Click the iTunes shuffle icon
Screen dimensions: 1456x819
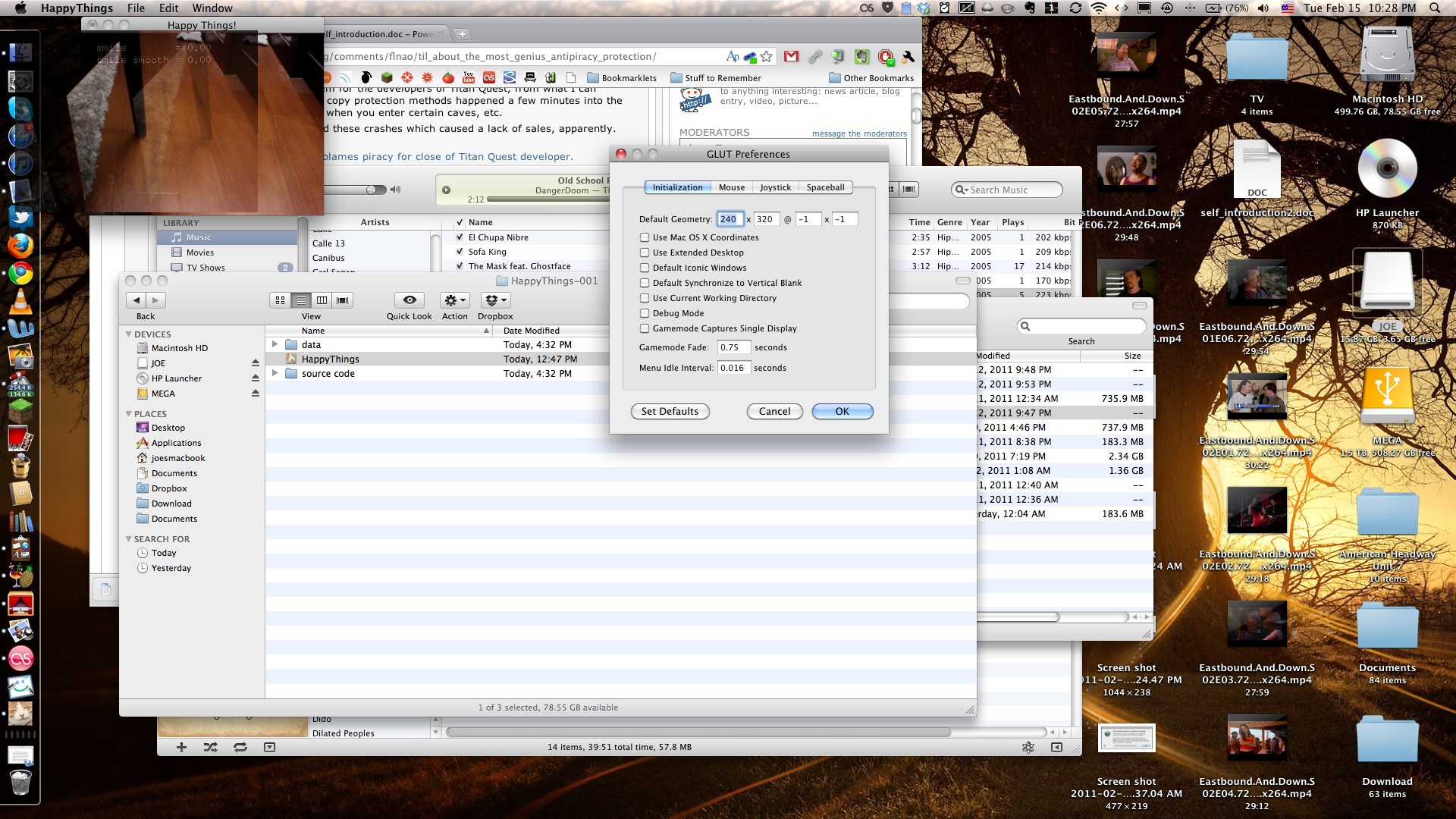(210, 747)
